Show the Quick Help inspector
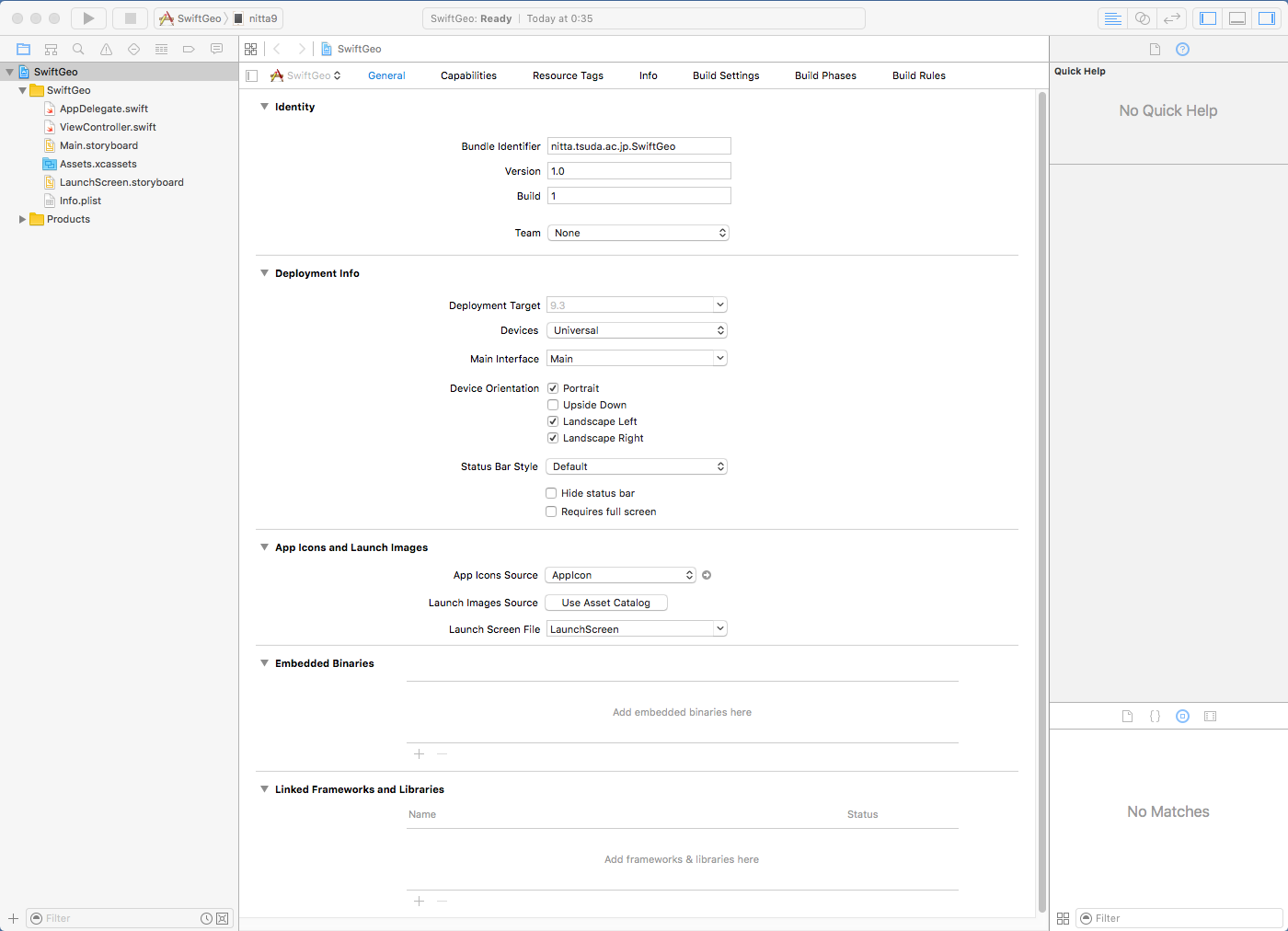Image resolution: width=1288 pixels, height=931 pixels. [1182, 49]
